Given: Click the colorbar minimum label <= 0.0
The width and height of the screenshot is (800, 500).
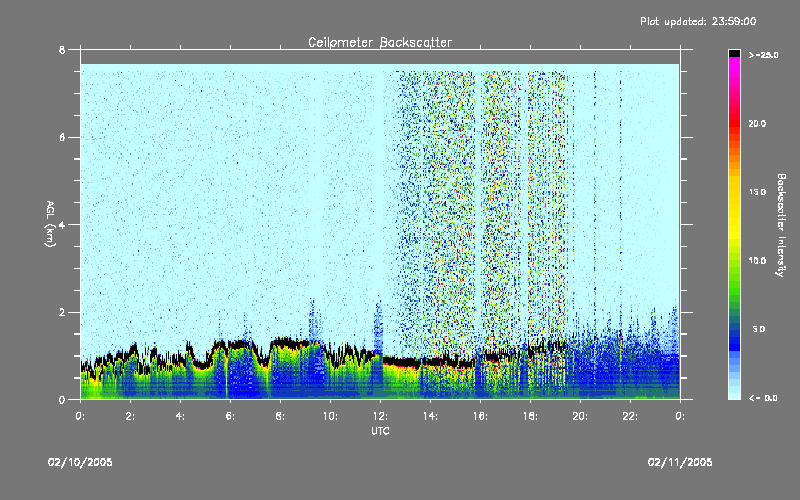Looking at the screenshot, I should tap(763, 398).
